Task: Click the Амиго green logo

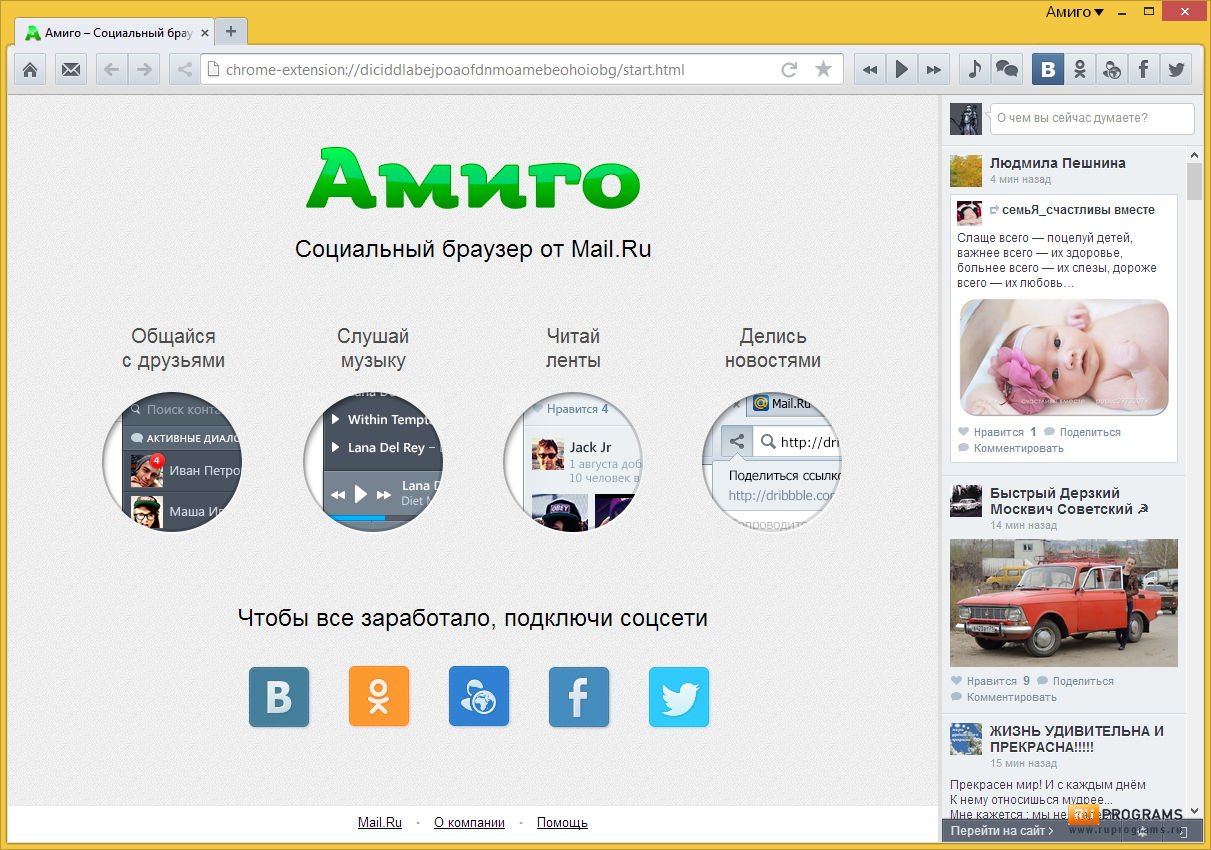Action: pos(473,179)
